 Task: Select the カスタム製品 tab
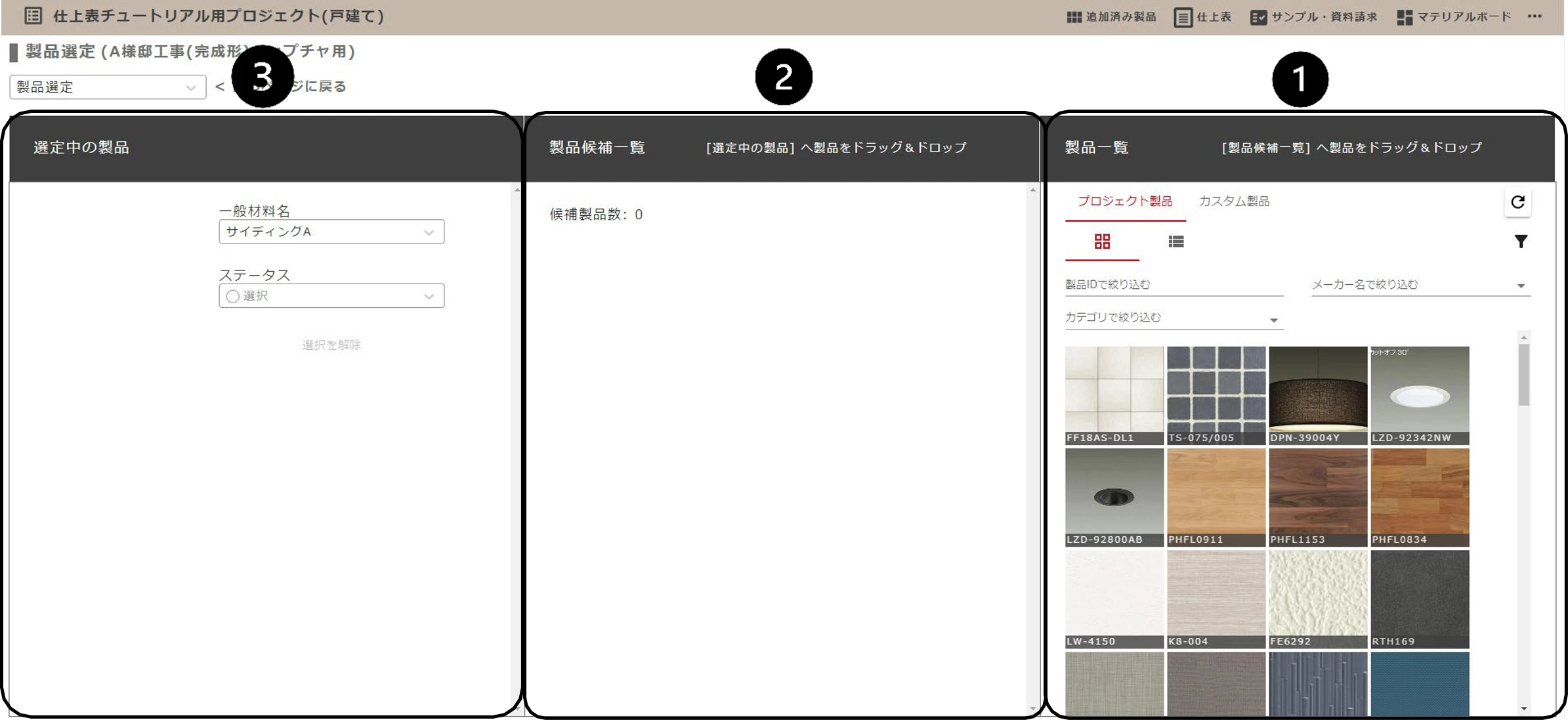click(1234, 201)
